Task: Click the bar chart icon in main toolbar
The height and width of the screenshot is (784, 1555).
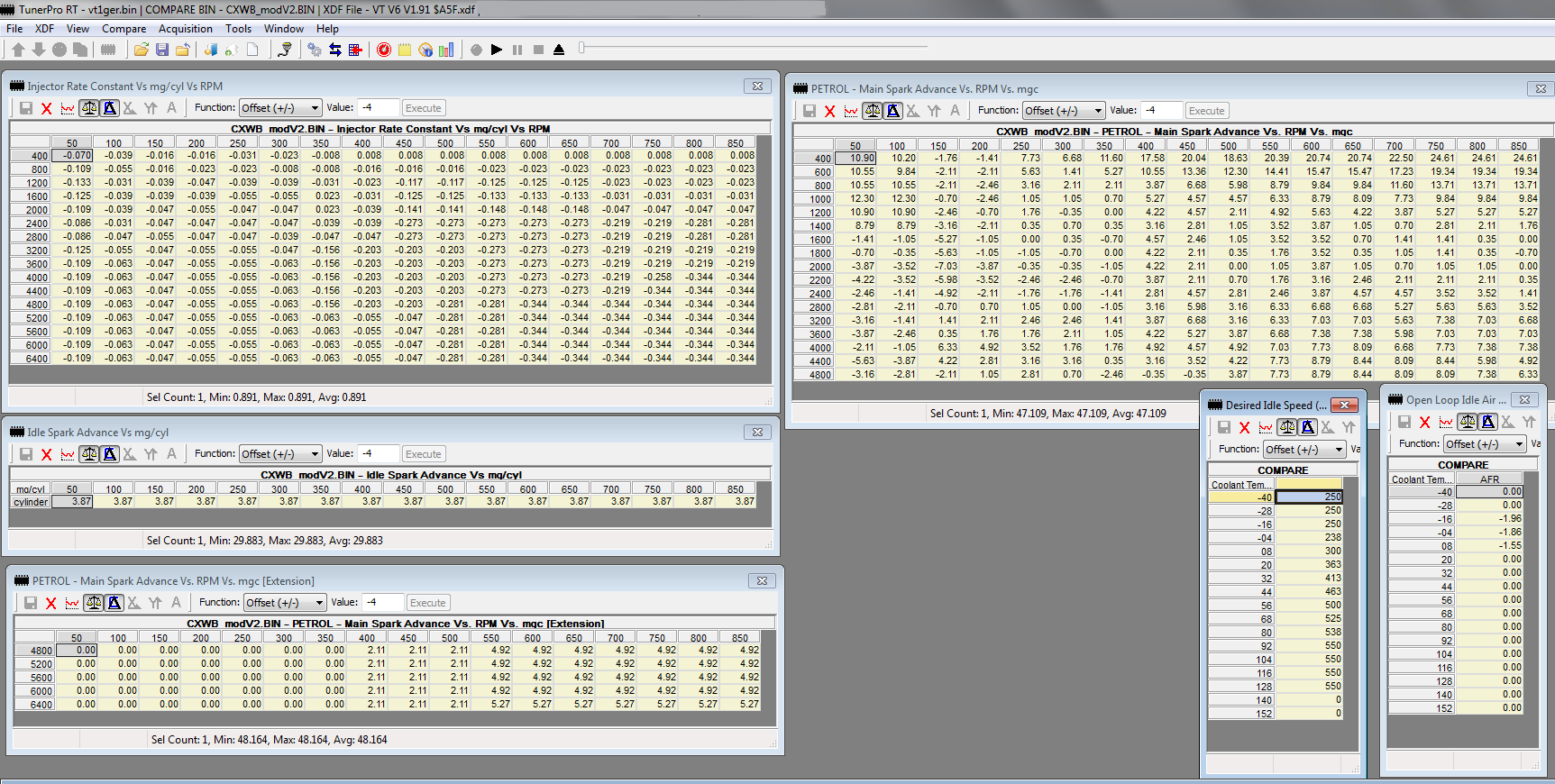Action: (446, 50)
